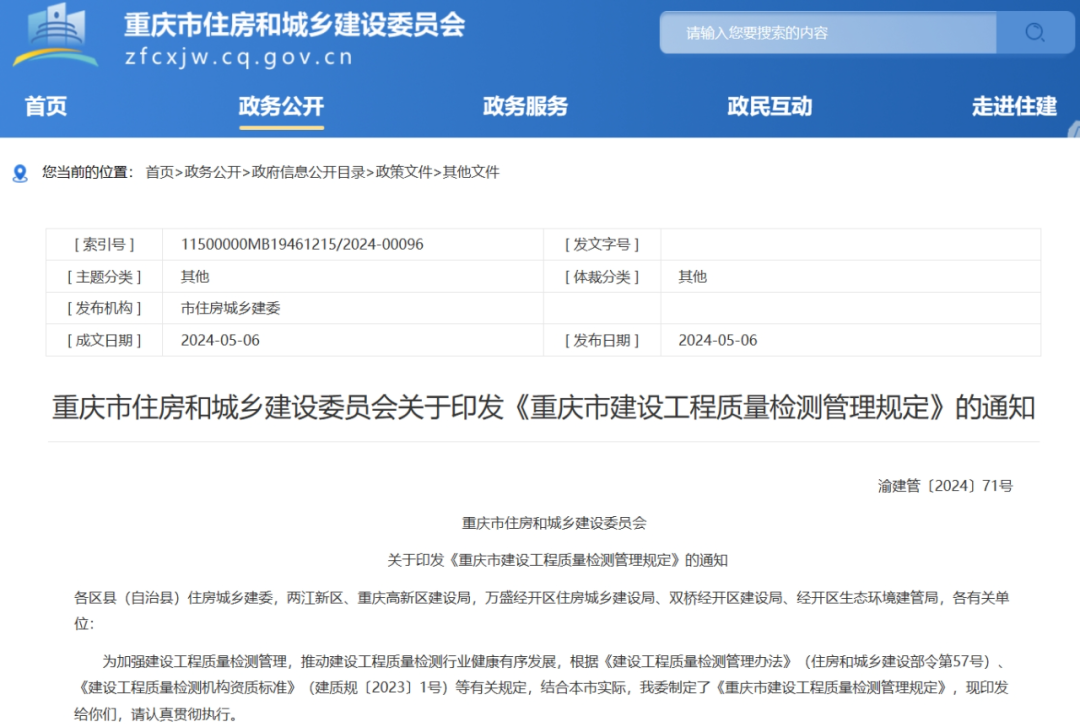Click the 政务公开 breadcrumb link
This screenshot has width=1080, height=727.
click(x=213, y=172)
